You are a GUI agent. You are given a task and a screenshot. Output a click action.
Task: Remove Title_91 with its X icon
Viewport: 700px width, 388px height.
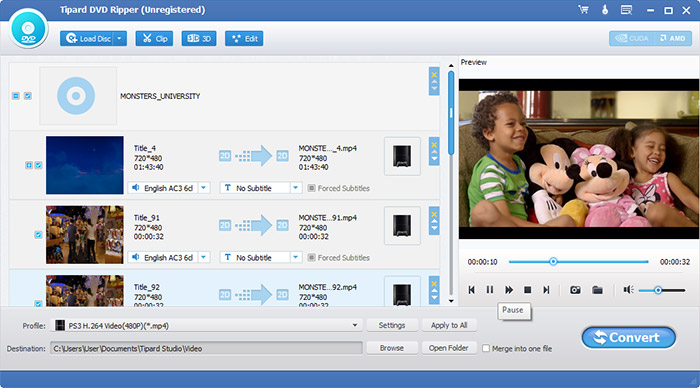434,214
